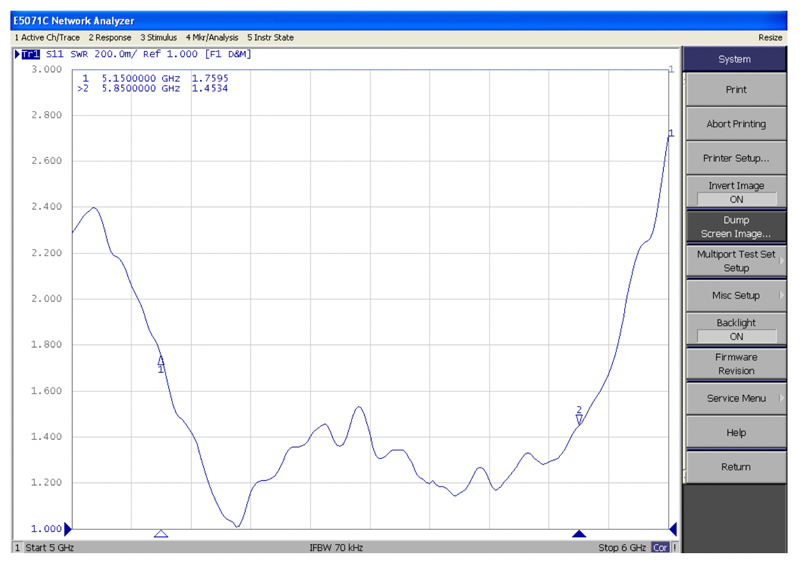Click the right-side reference position arrow
The width and height of the screenshot is (800, 567).
673,528
